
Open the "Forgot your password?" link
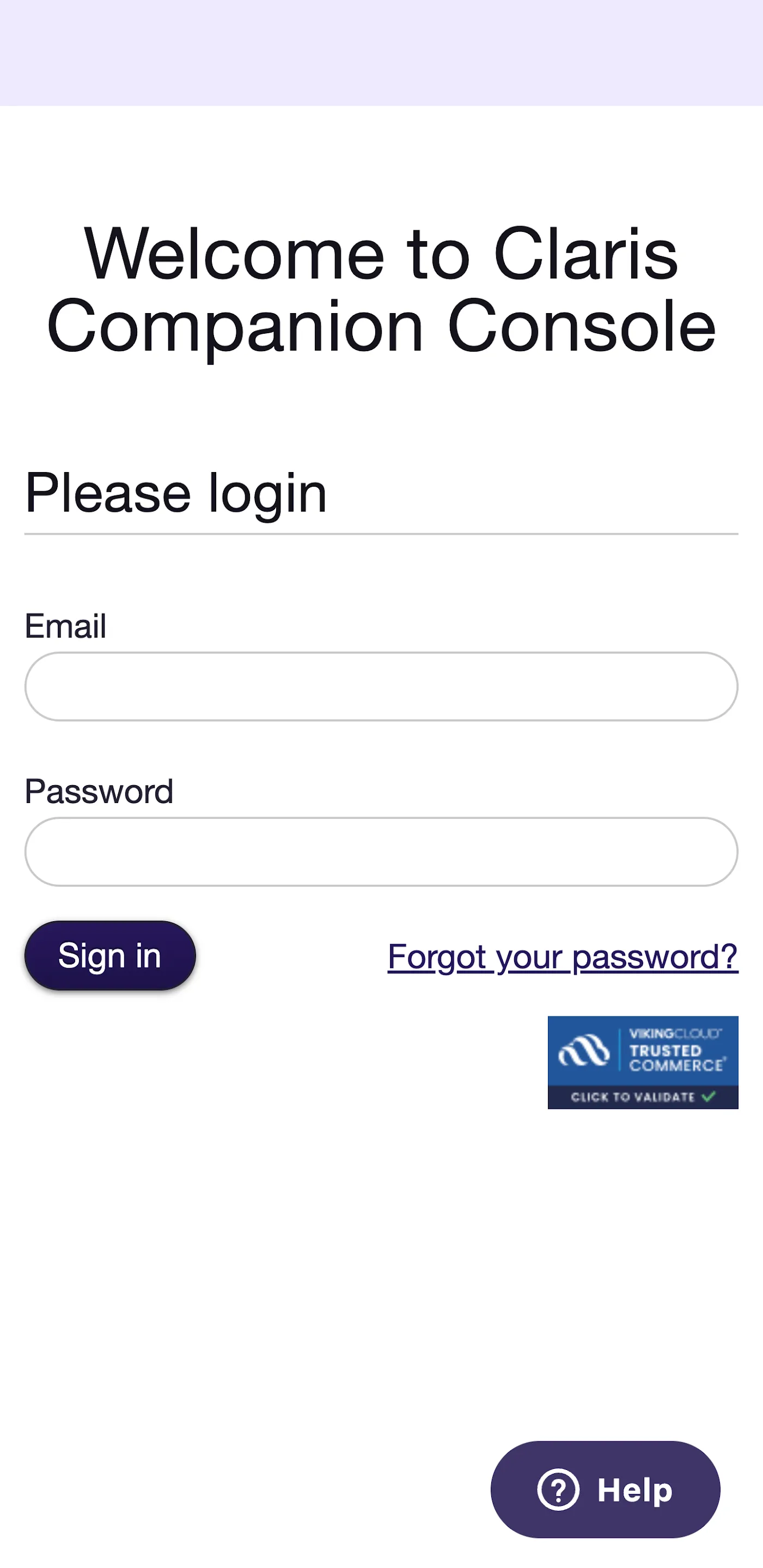click(x=563, y=957)
